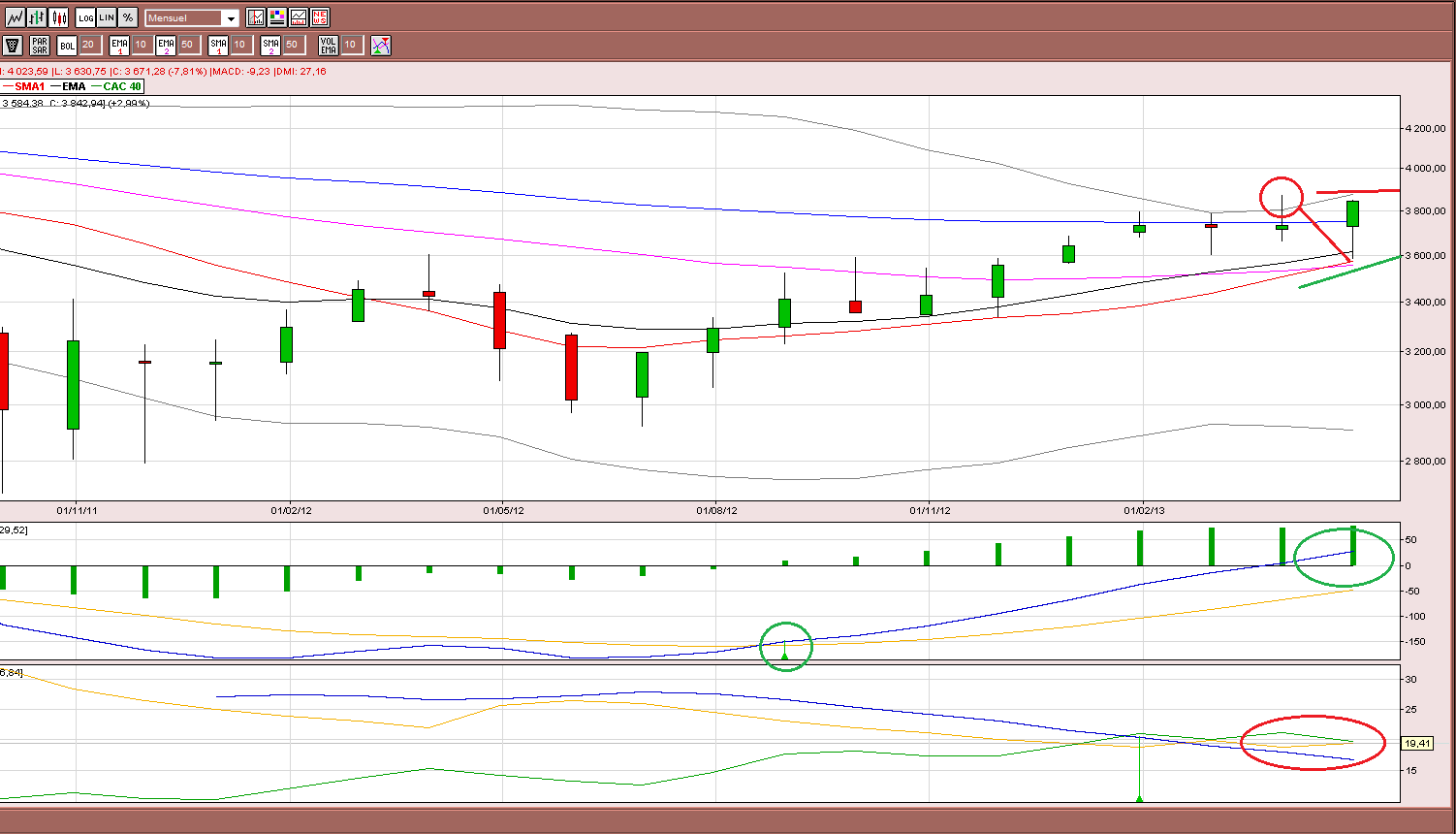Click the Bollinger period field showing 20

(88, 45)
